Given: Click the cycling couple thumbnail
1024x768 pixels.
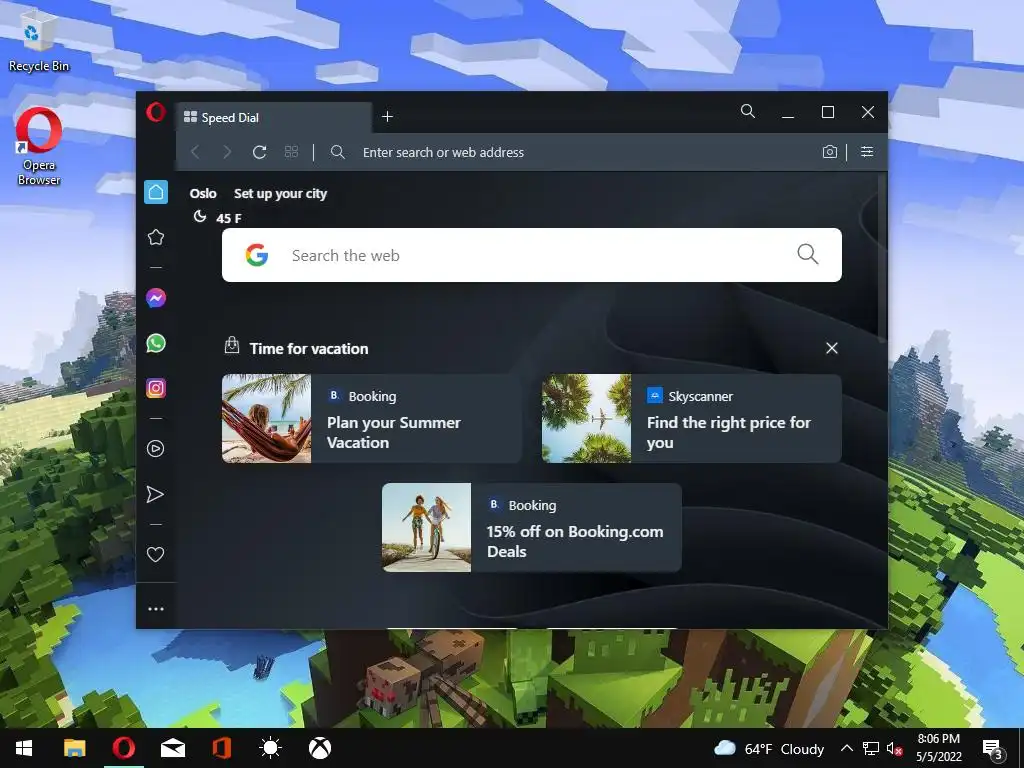Looking at the screenshot, I should point(426,528).
